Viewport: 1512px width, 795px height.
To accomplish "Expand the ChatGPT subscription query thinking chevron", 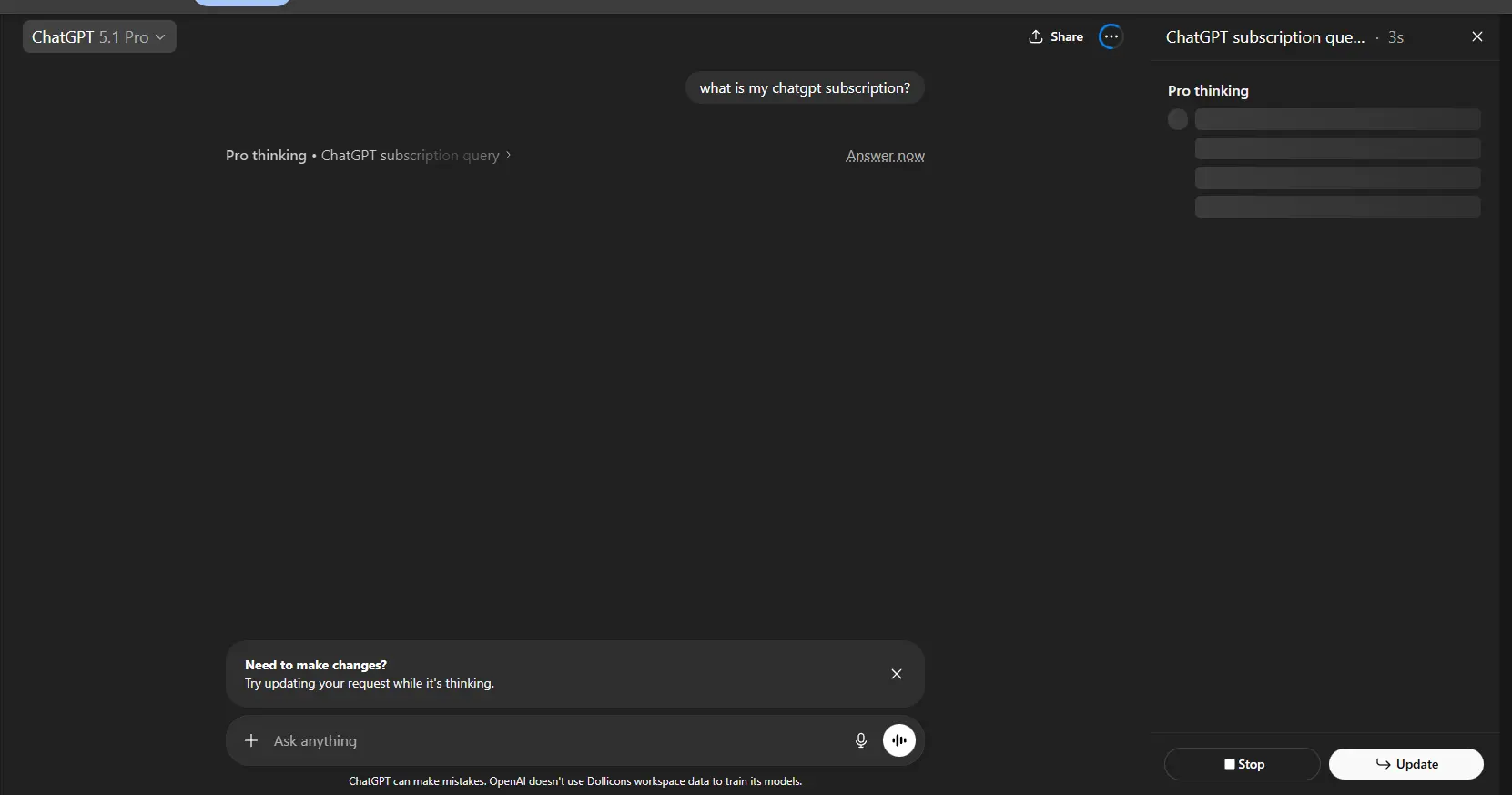I will [508, 156].
